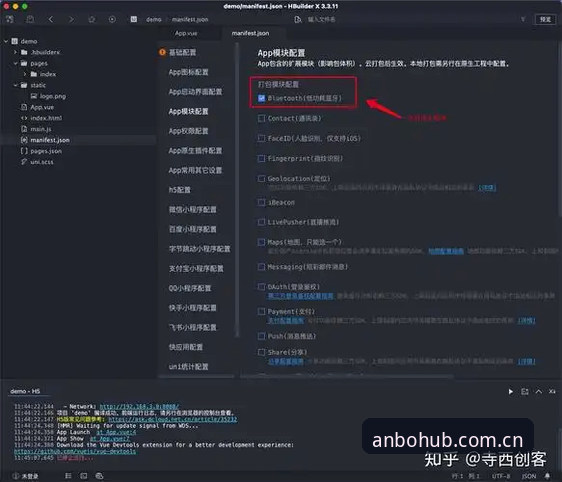
Task: Click the filter funnel icon at top right
Action: [x=523, y=19]
